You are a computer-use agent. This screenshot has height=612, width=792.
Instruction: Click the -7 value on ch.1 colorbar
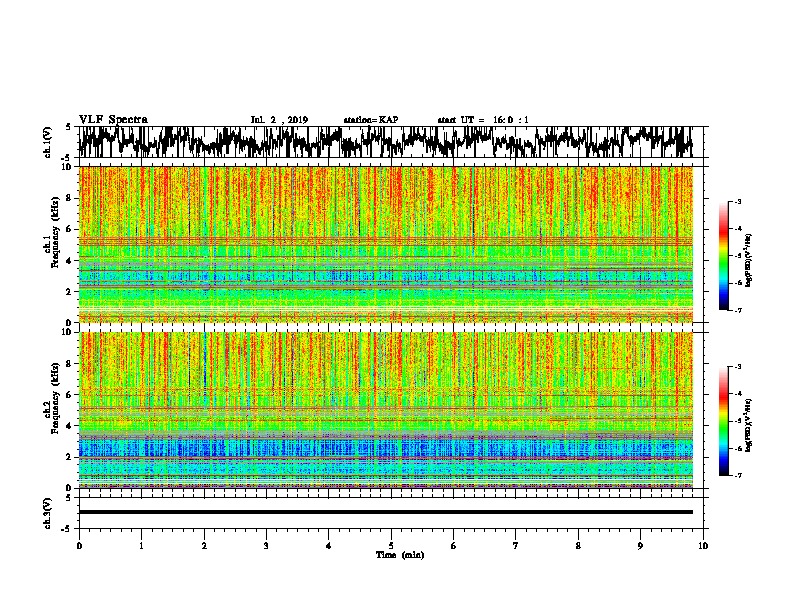pos(738,310)
